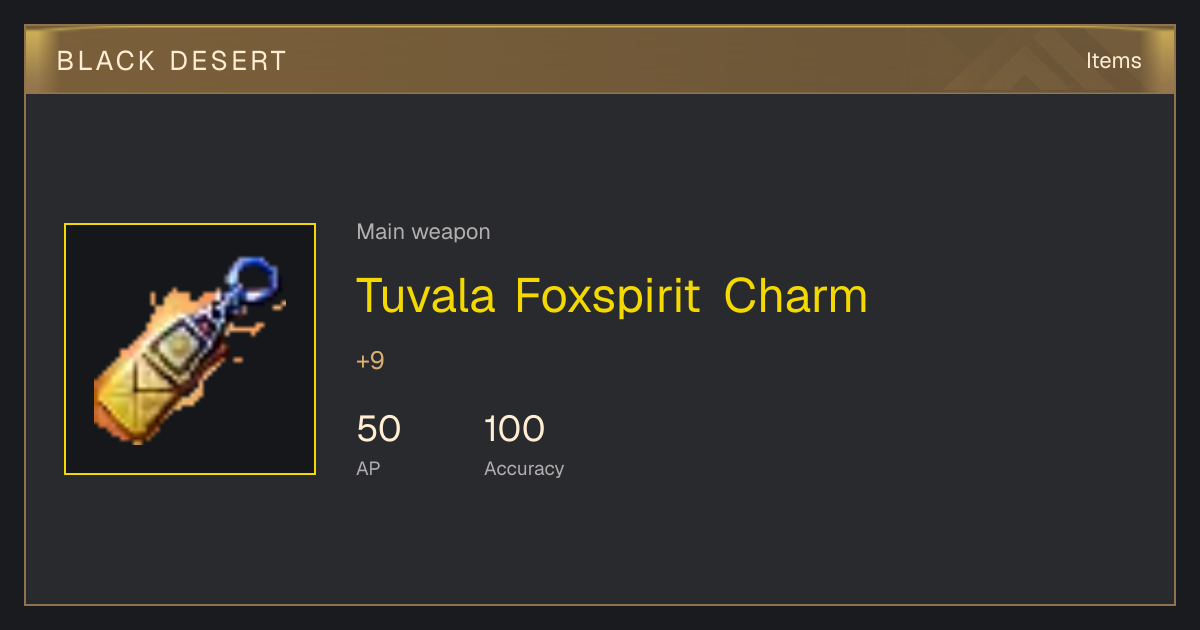Click the AP stat label
This screenshot has width=1200, height=630.
tap(368, 468)
